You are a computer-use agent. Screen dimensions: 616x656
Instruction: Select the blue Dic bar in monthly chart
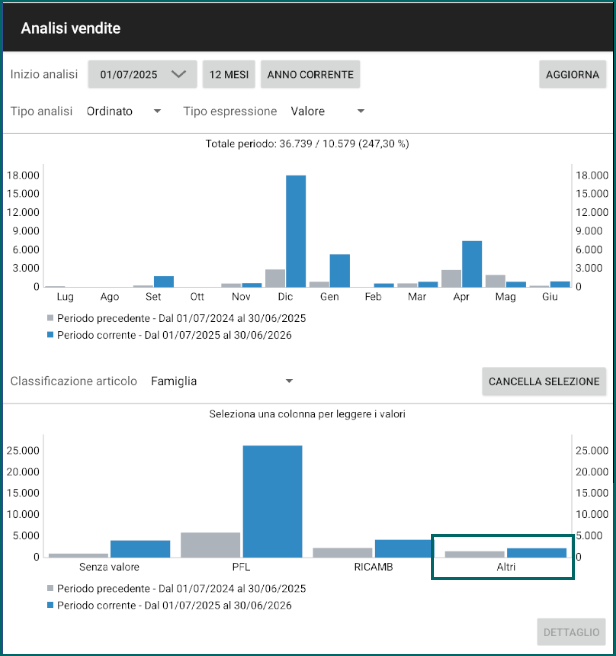[296, 231]
